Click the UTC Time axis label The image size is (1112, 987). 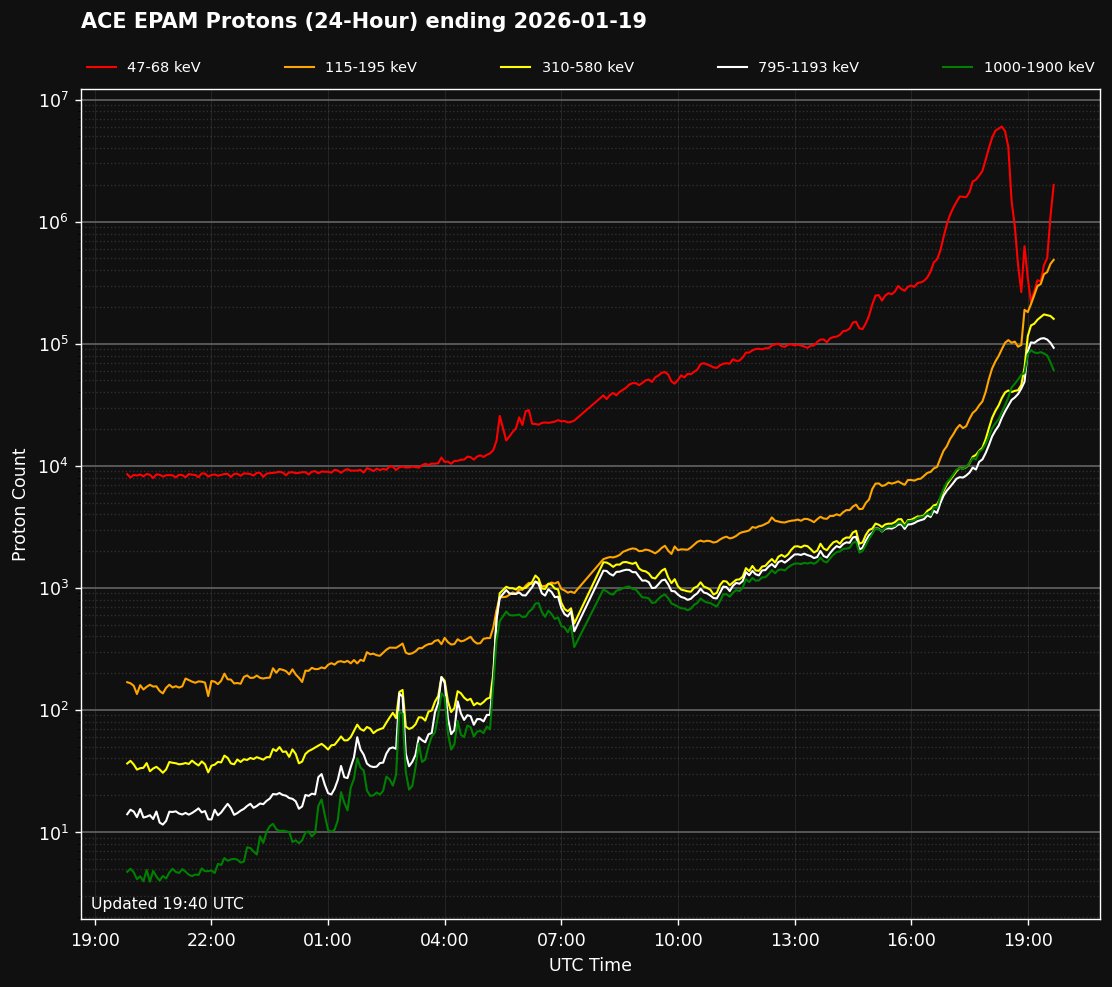point(590,965)
